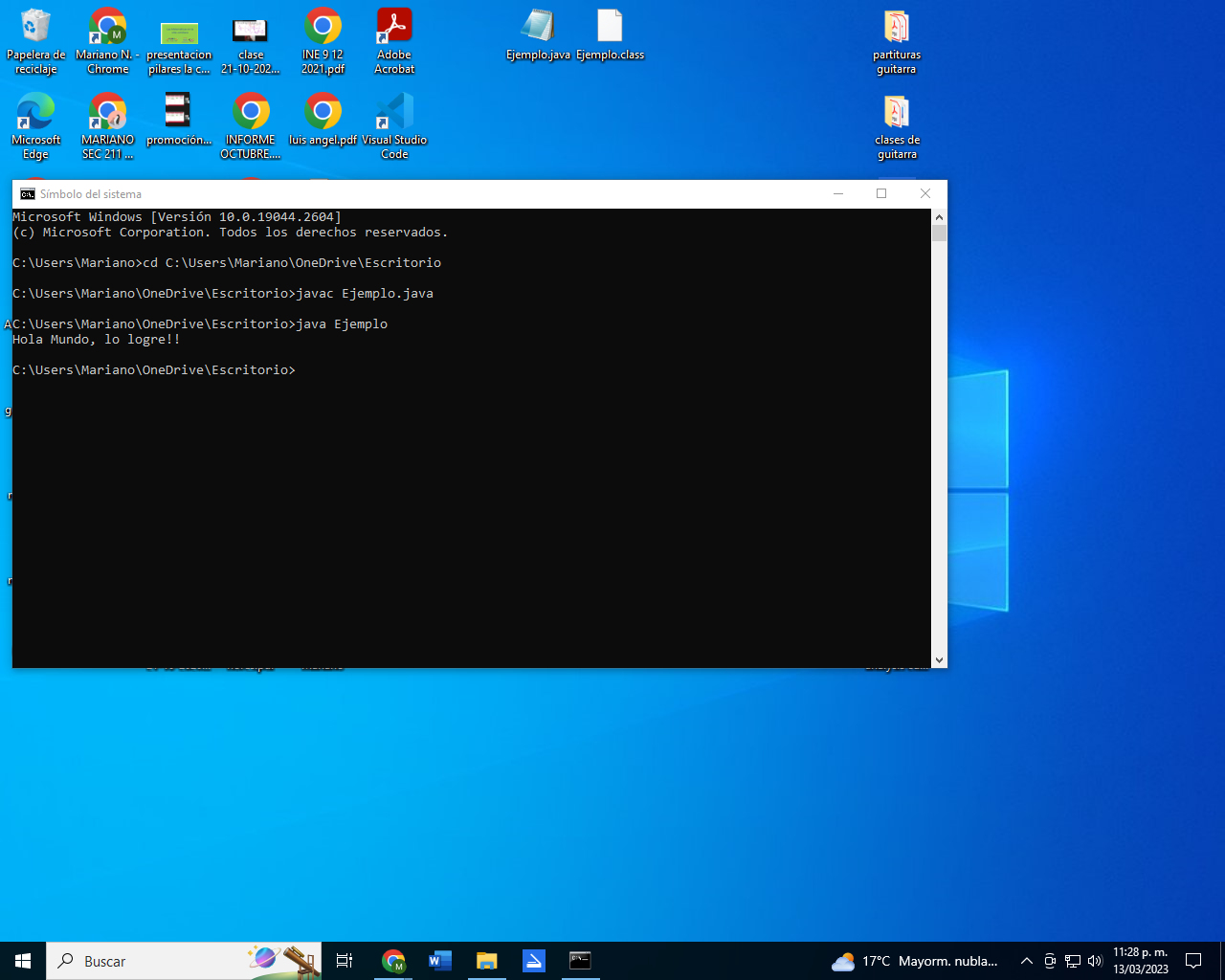
Task: Click the taskbar Buscar search box
Action: (x=184, y=961)
